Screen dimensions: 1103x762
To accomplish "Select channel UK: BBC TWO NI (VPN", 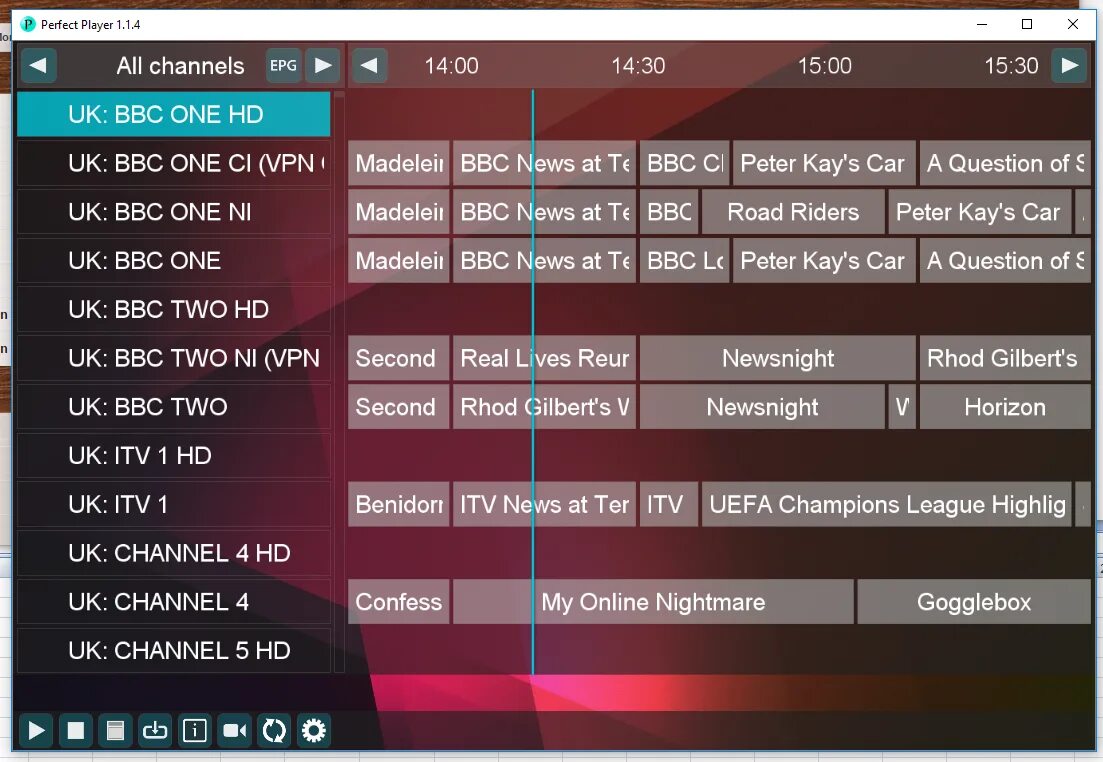I will click(x=174, y=358).
